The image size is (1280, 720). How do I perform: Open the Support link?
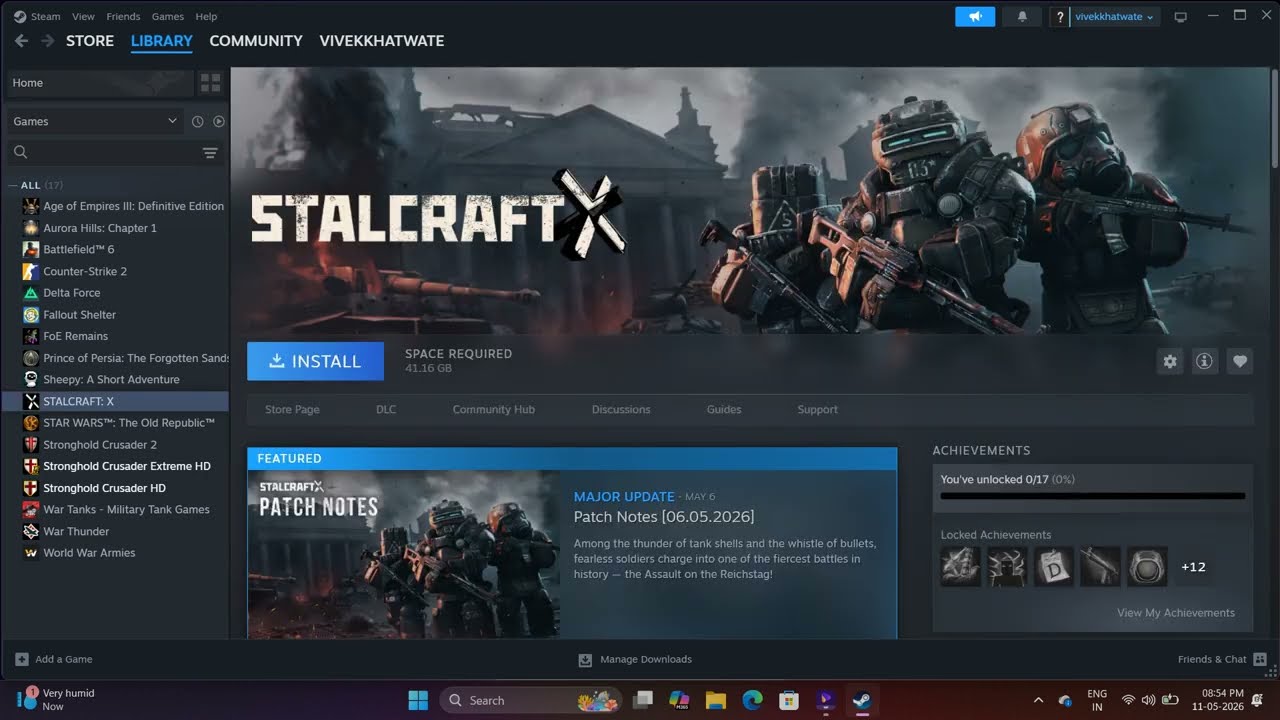(x=817, y=410)
